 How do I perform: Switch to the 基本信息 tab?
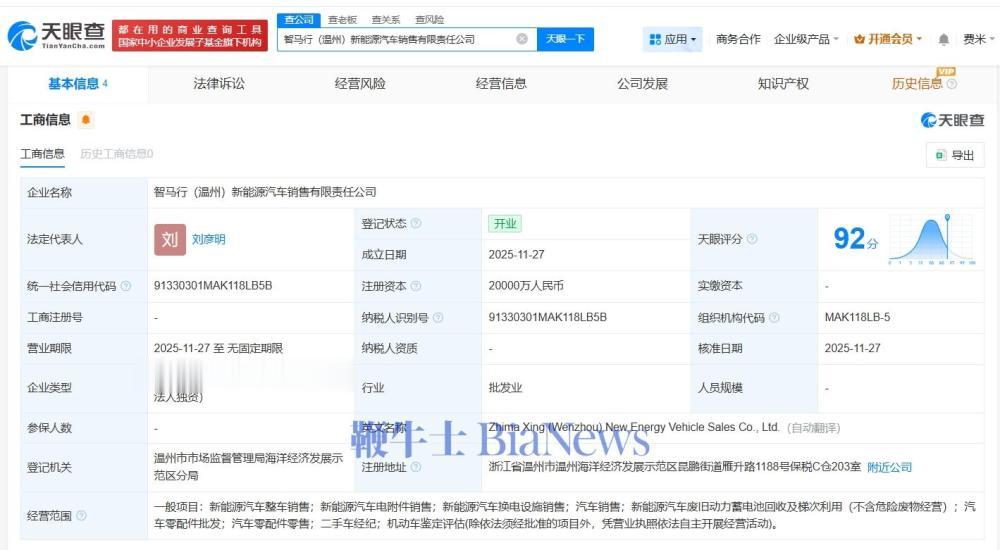point(78,84)
